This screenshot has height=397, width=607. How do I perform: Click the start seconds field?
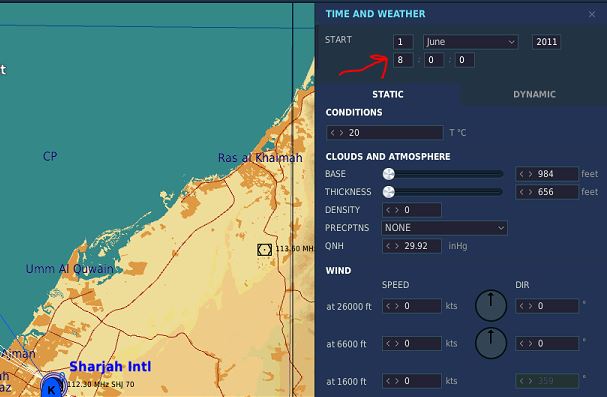tap(464, 60)
